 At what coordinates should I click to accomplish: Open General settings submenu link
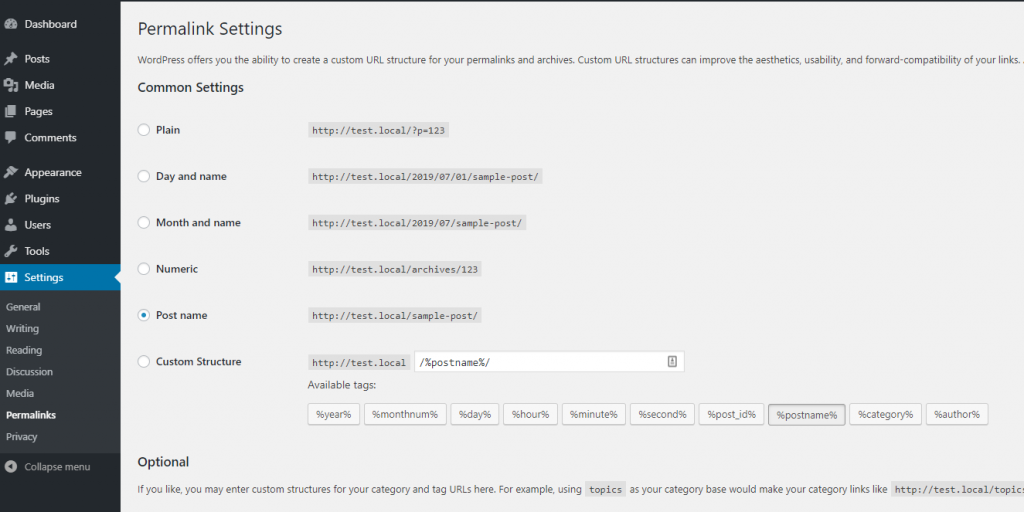click(23, 307)
